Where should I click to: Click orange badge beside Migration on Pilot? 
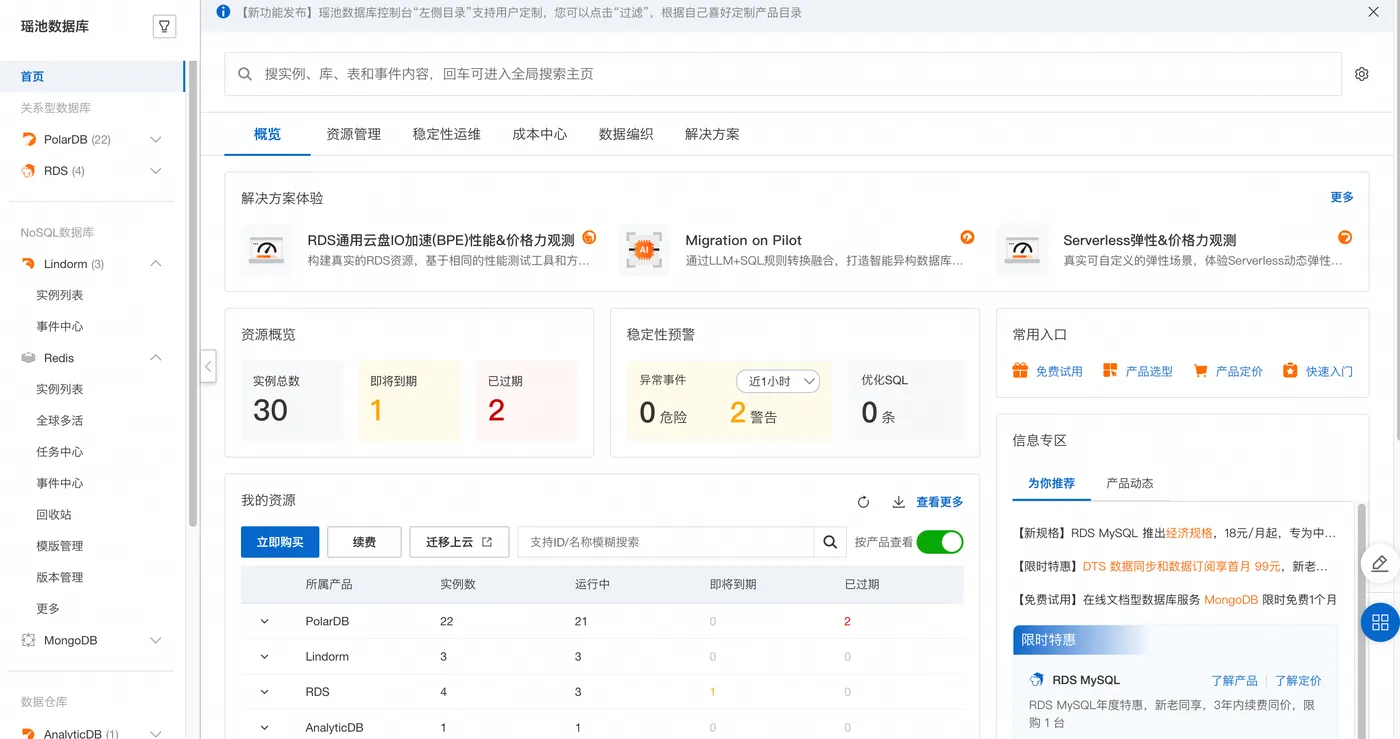967,238
